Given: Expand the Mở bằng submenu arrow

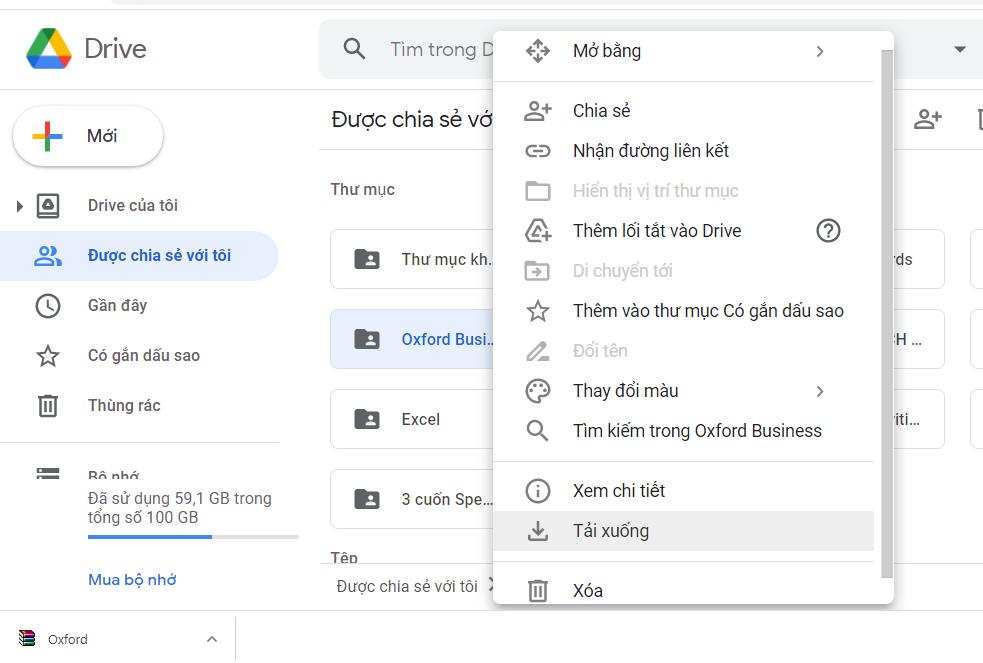Looking at the screenshot, I should pos(820,51).
